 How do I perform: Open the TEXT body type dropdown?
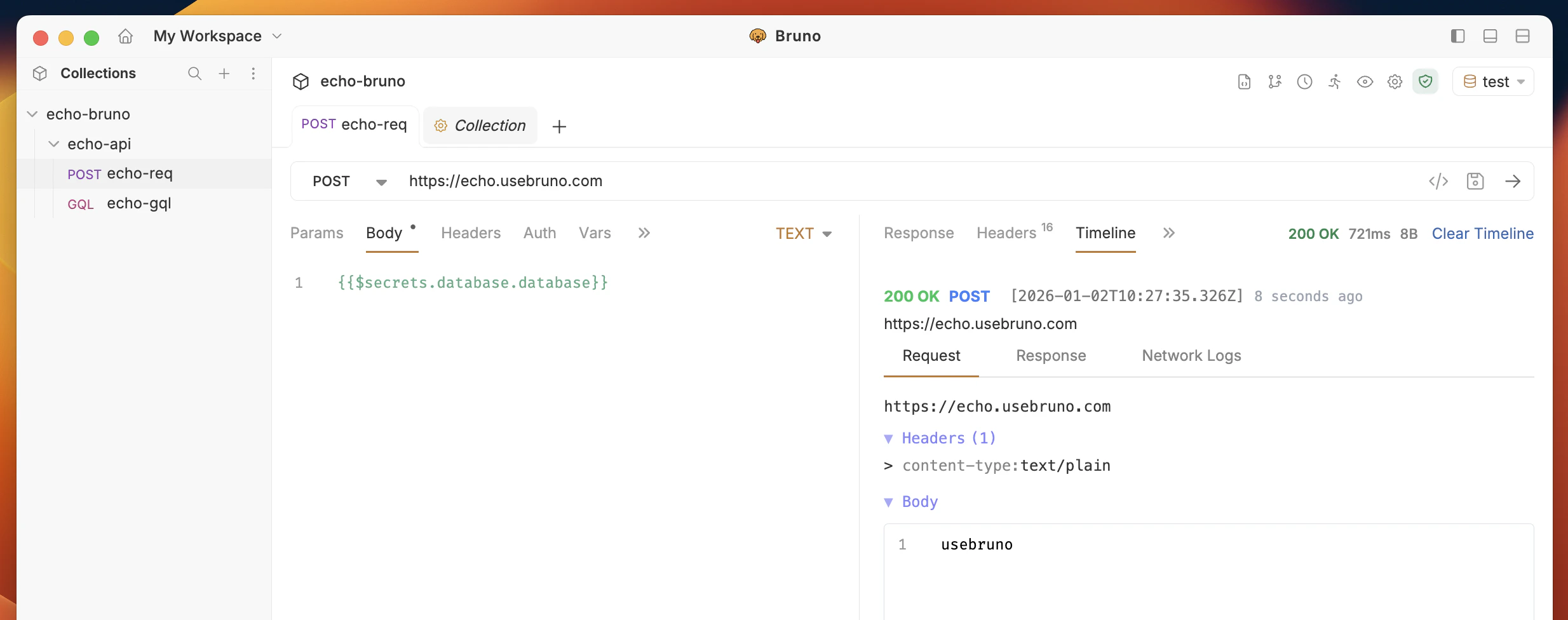(x=804, y=234)
